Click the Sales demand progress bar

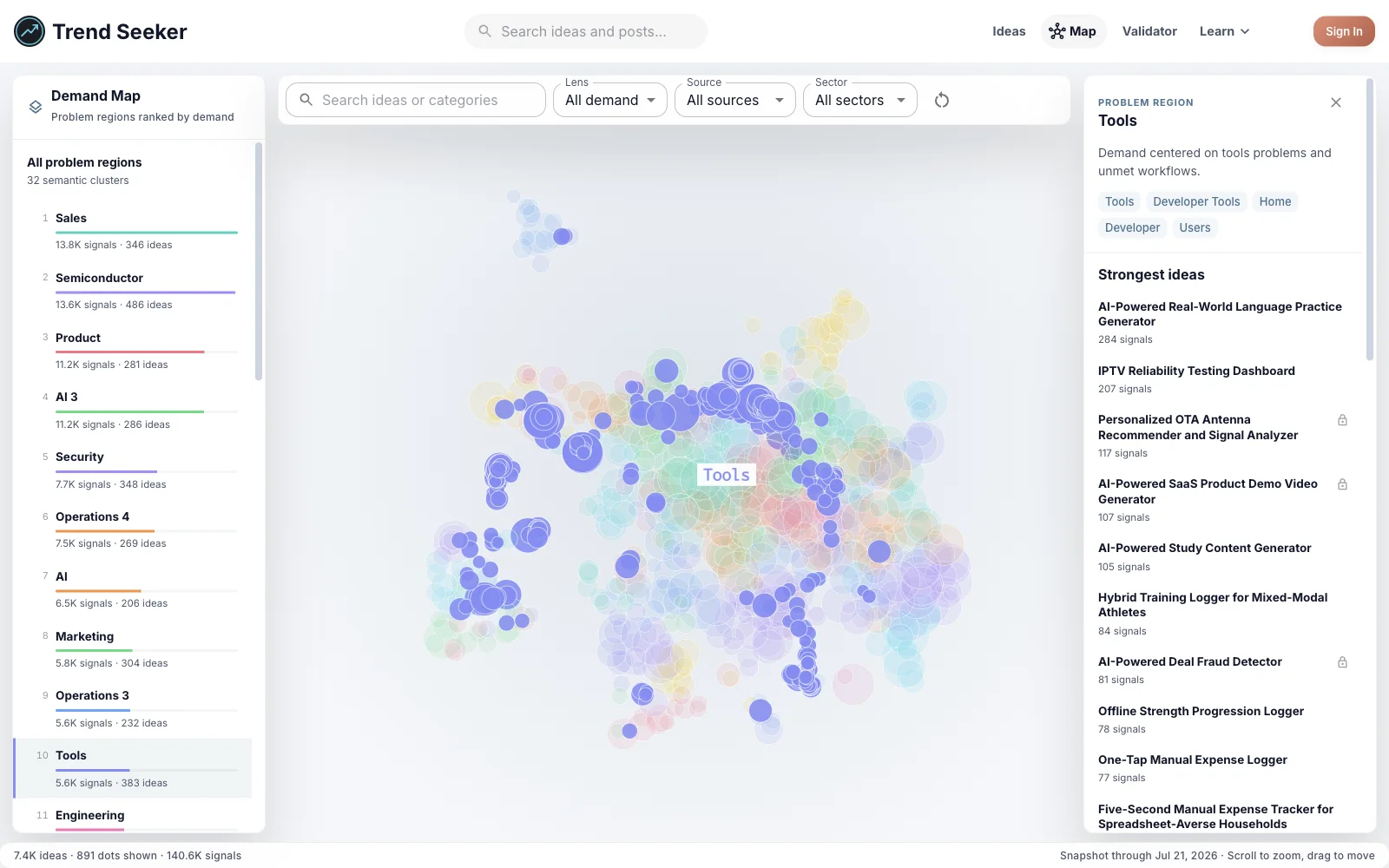pyautogui.click(x=147, y=233)
